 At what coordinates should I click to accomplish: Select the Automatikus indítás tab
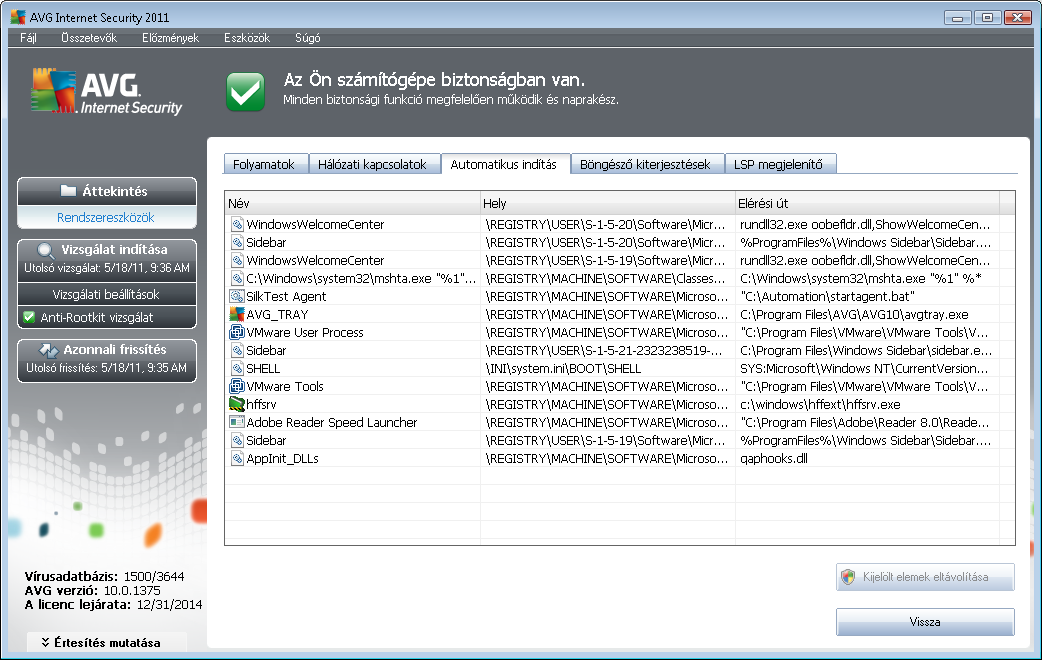(504, 164)
